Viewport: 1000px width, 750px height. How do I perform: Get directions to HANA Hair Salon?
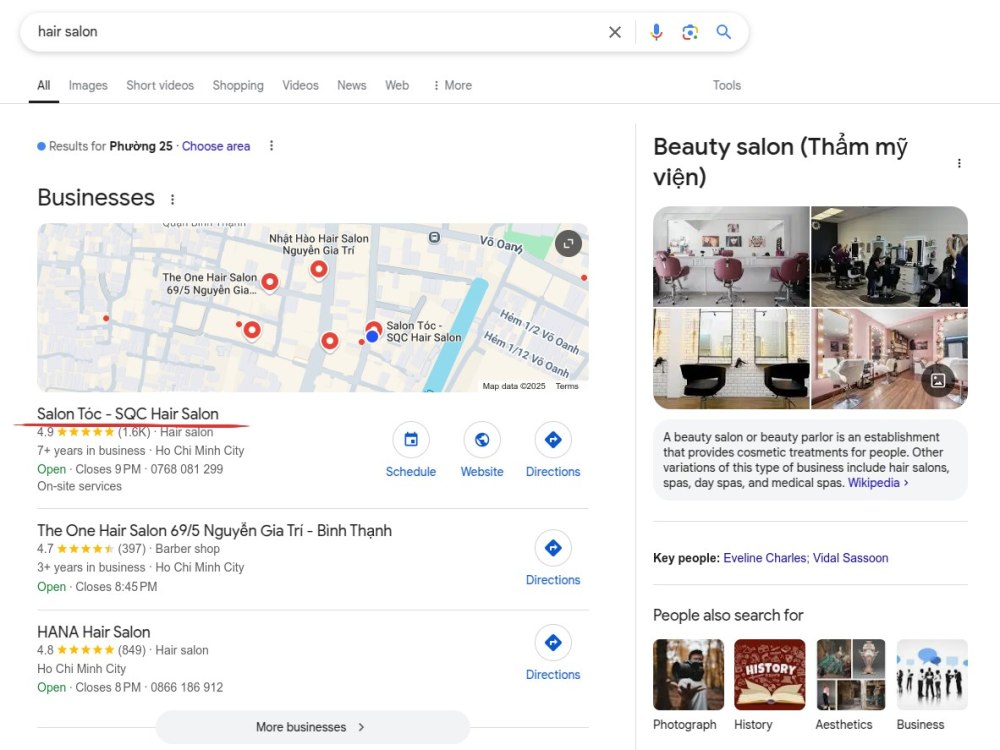(x=553, y=642)
